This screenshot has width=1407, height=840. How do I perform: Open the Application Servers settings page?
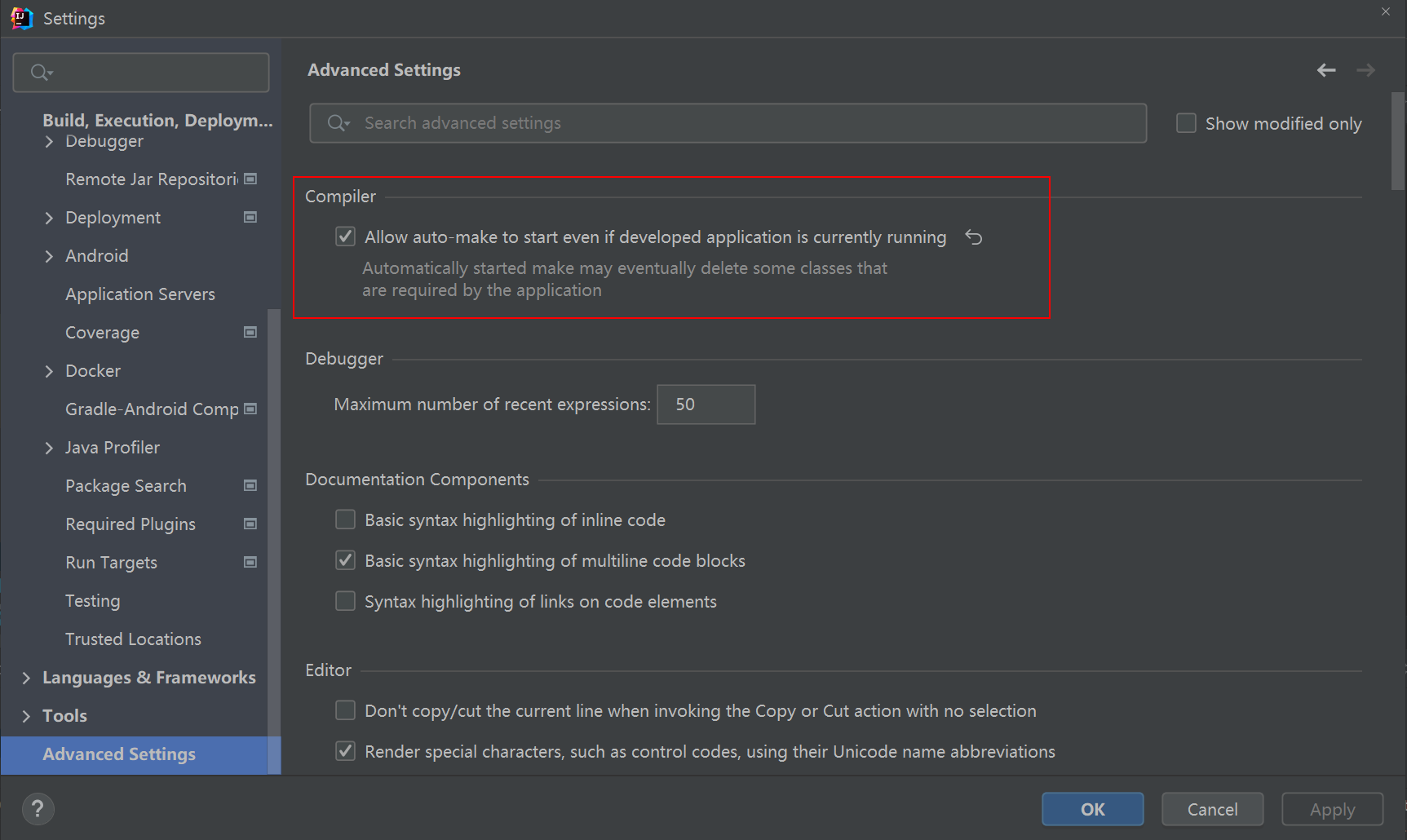(x=140, y=294)
